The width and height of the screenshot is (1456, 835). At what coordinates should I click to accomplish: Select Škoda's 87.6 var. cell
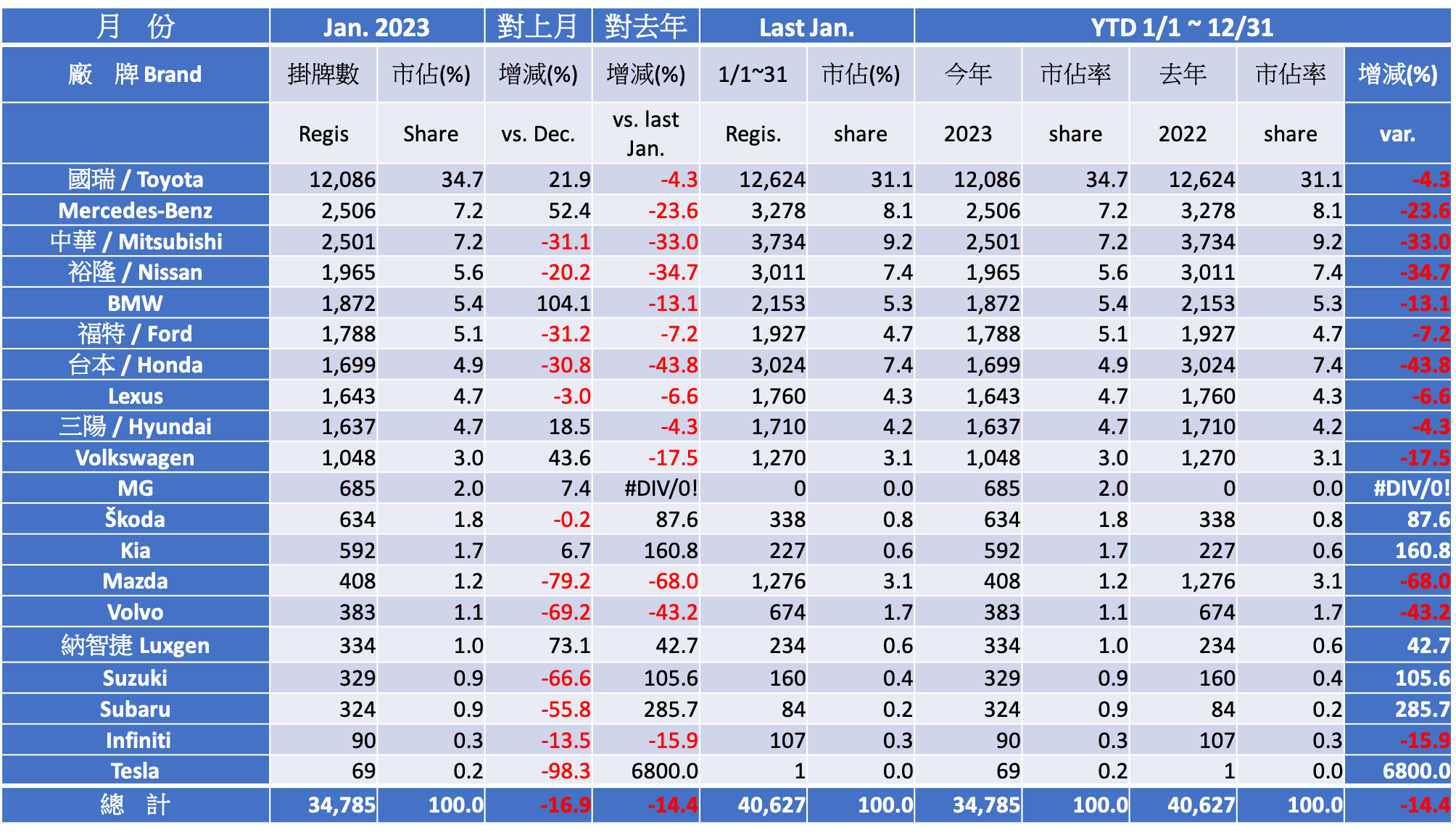[1398, 519]
